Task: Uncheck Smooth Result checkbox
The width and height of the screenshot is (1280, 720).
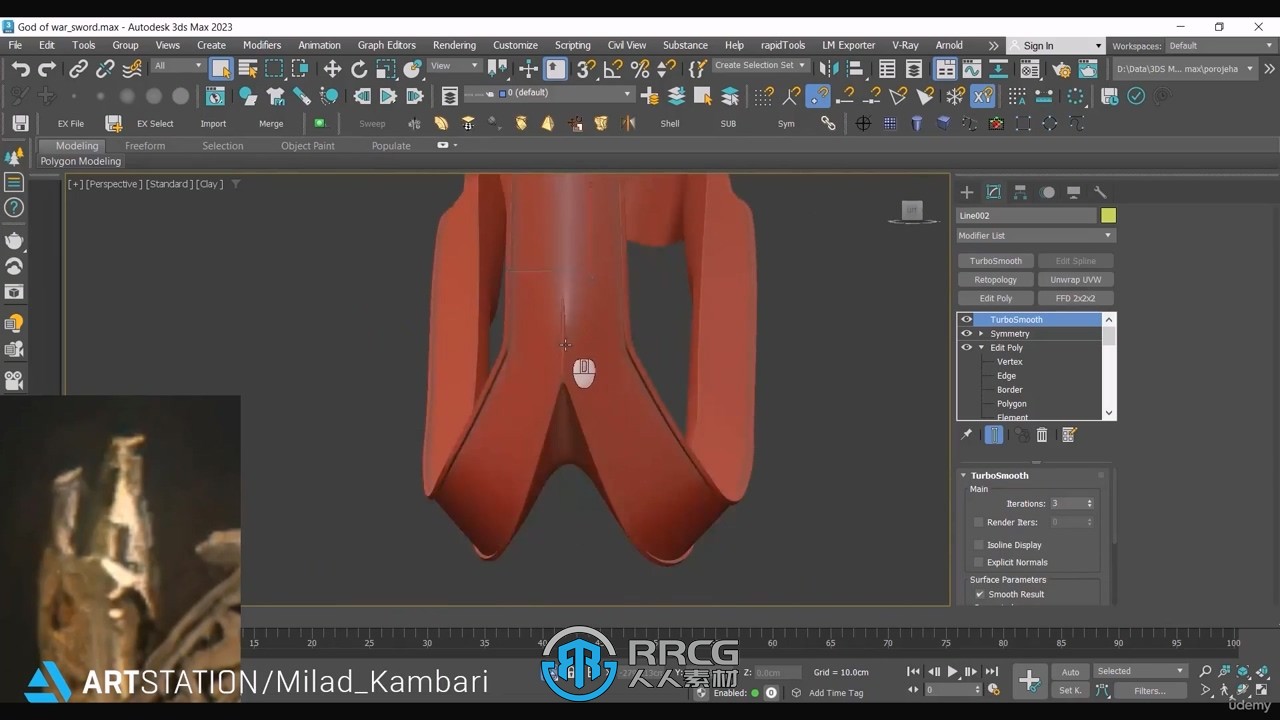Action: (980, 594)
